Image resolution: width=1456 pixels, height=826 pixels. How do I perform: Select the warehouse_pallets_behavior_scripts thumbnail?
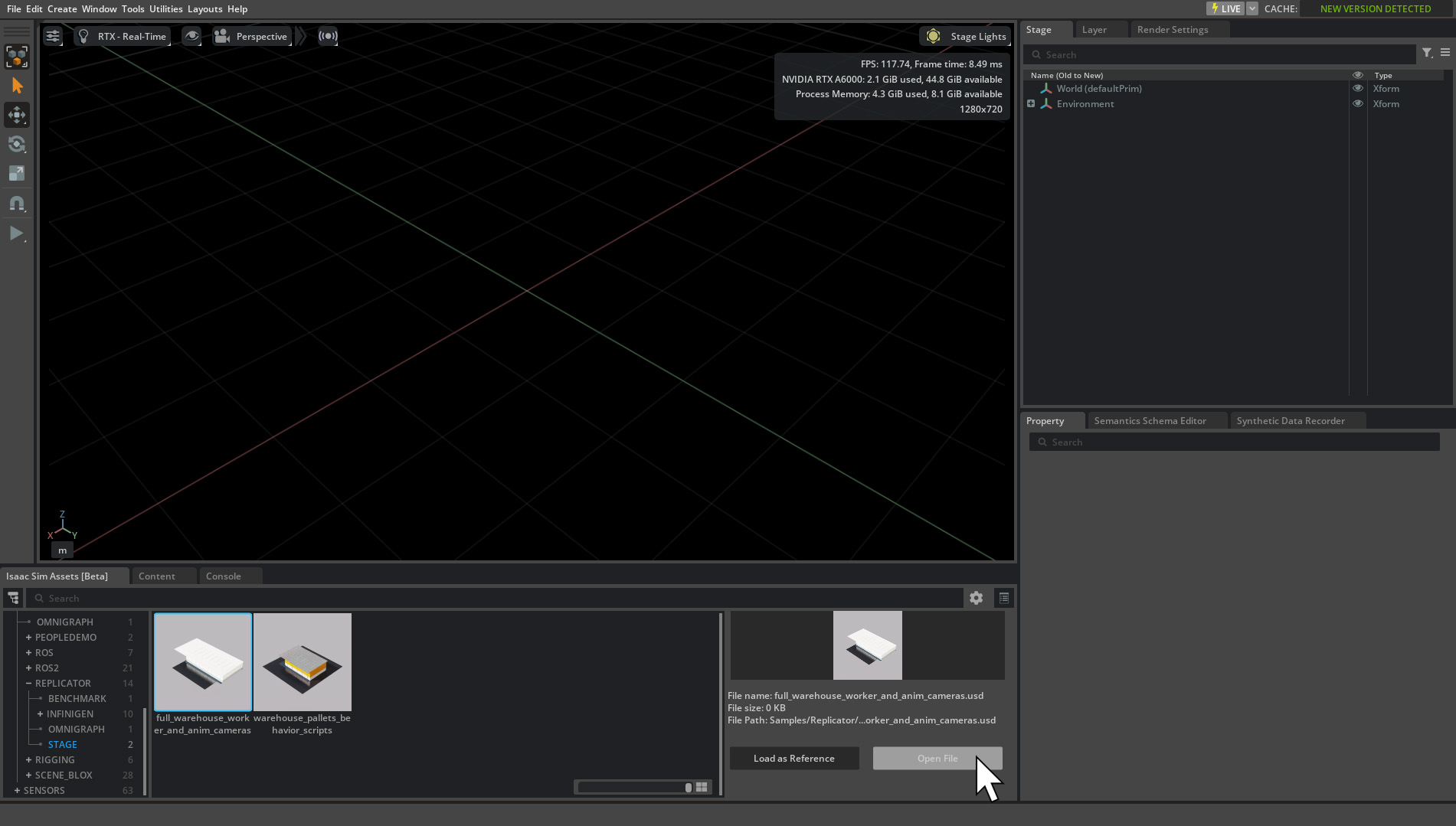click(303, 662)
